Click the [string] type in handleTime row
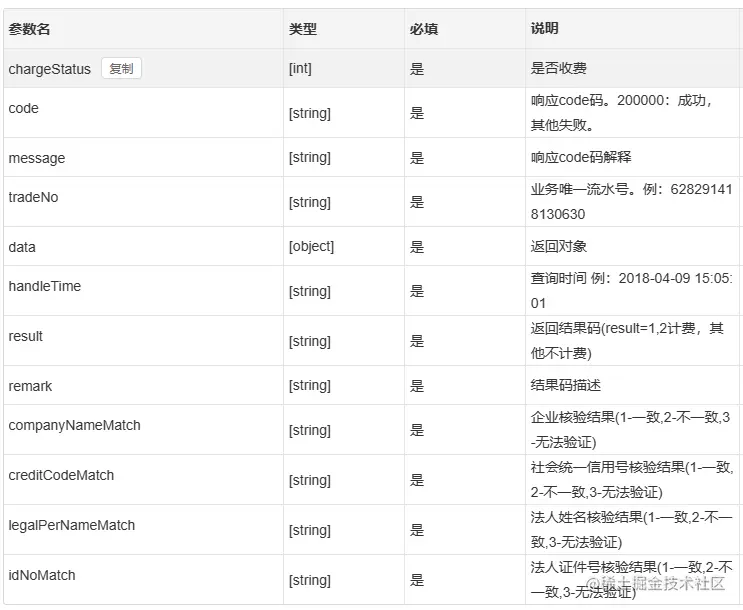 click(310, 291)
